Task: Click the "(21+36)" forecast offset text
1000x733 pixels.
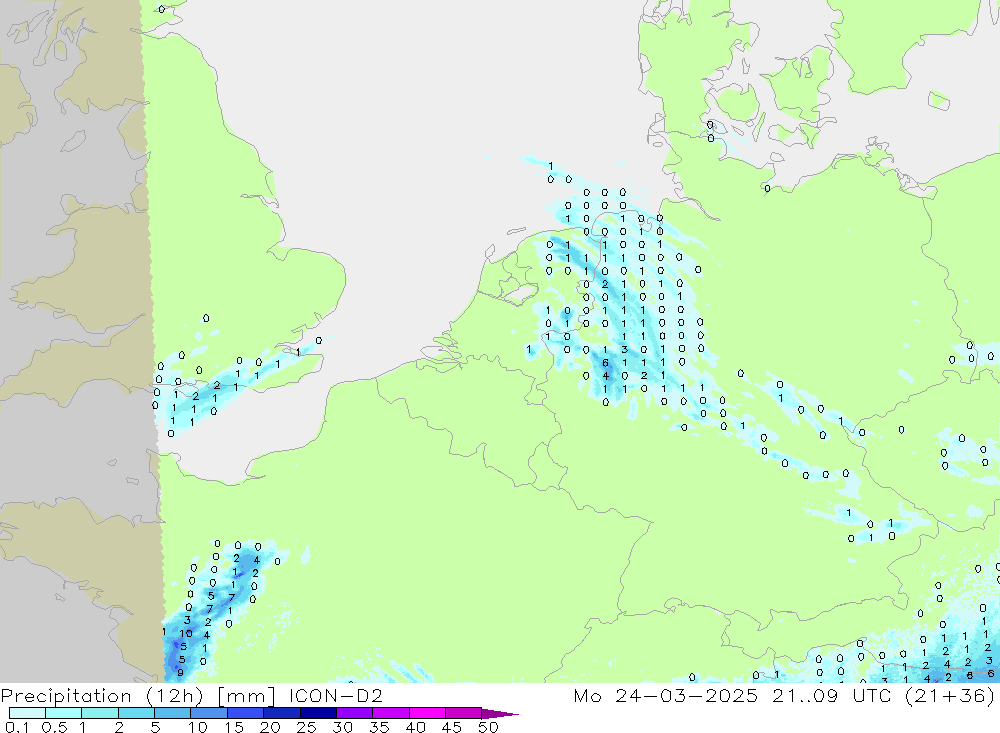Action: [x=950, y=695]
